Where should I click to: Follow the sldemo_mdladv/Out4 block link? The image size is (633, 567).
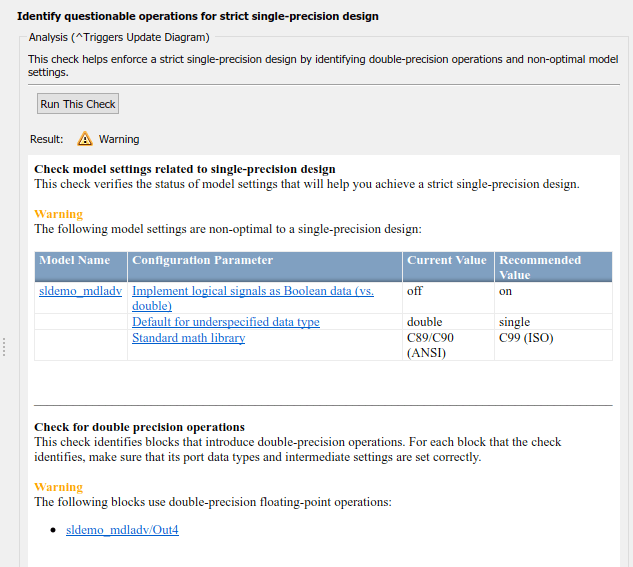[122, 530]
